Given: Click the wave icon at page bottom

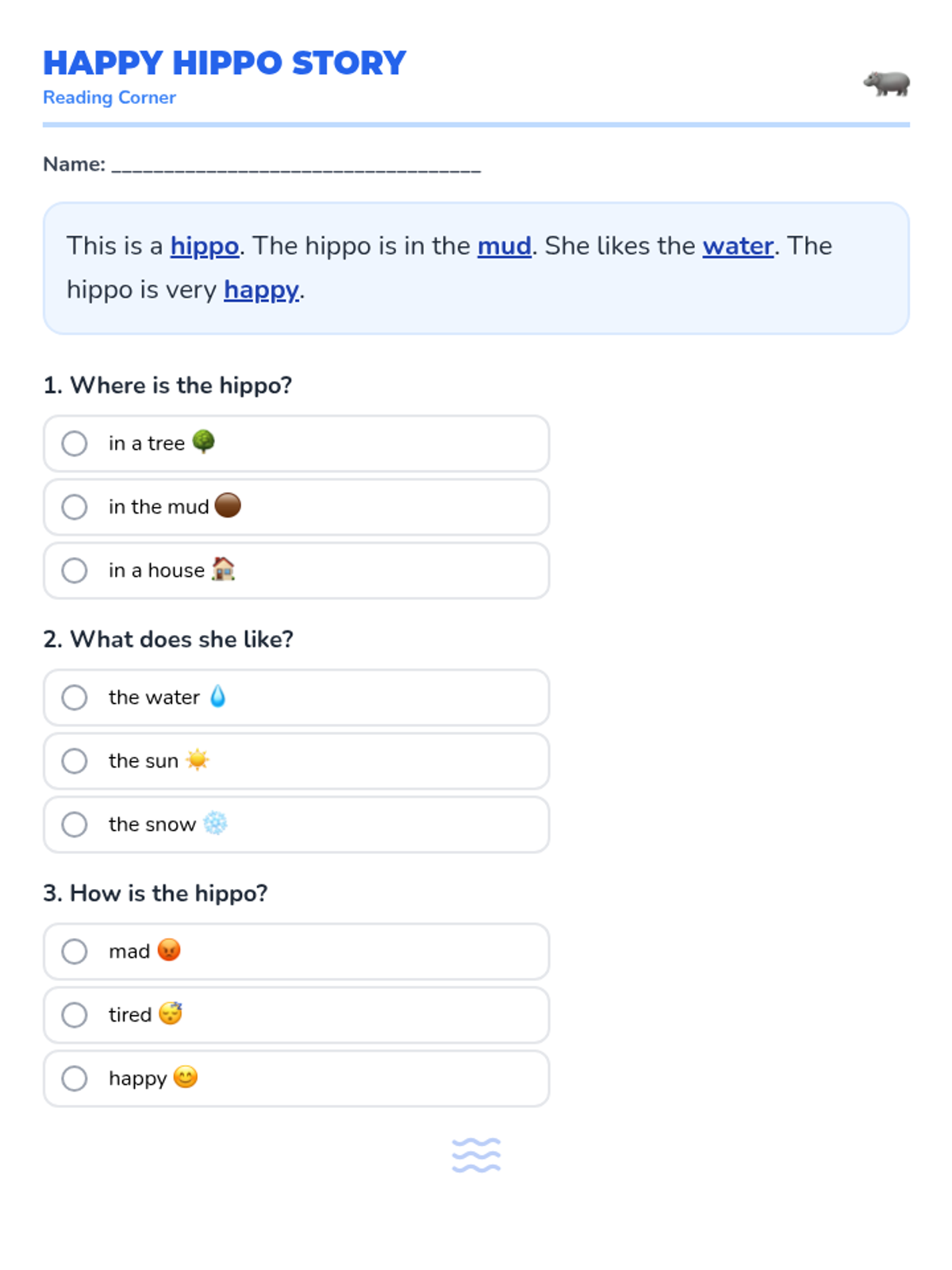Looking at the screenshot, I should pyautogui.click(x=476, y=1155).
